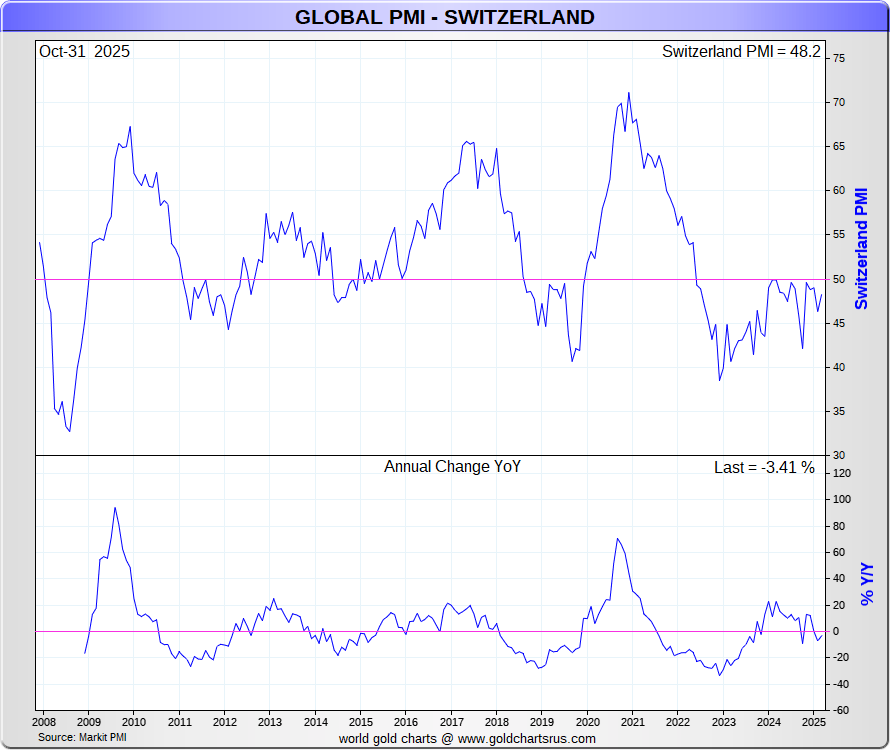The image size is (890, 750).
Task: Pick the 2017 year label on time axis
Action: click(451, 721)
